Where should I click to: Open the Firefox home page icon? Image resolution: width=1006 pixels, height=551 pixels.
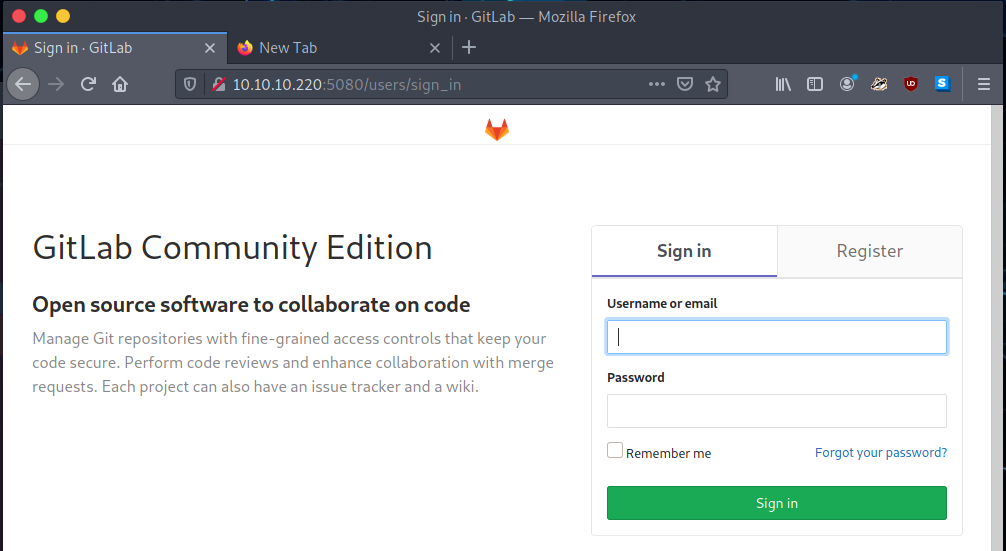pos(120,84)
